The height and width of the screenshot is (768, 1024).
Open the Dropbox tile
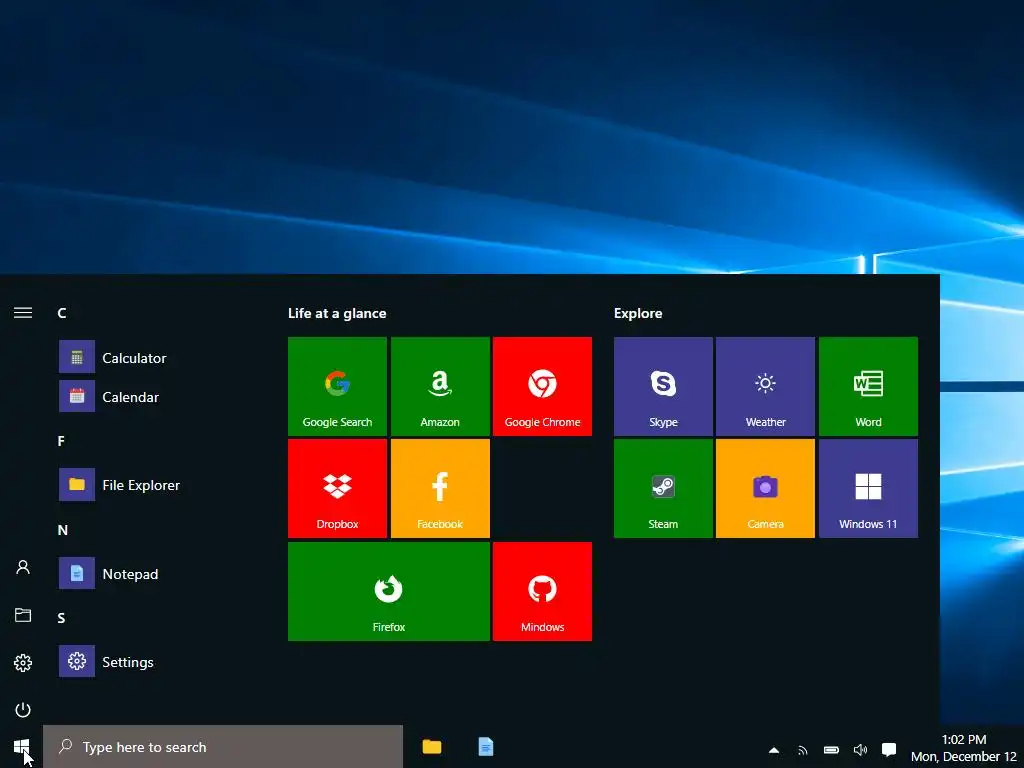(x=337, y=488)
